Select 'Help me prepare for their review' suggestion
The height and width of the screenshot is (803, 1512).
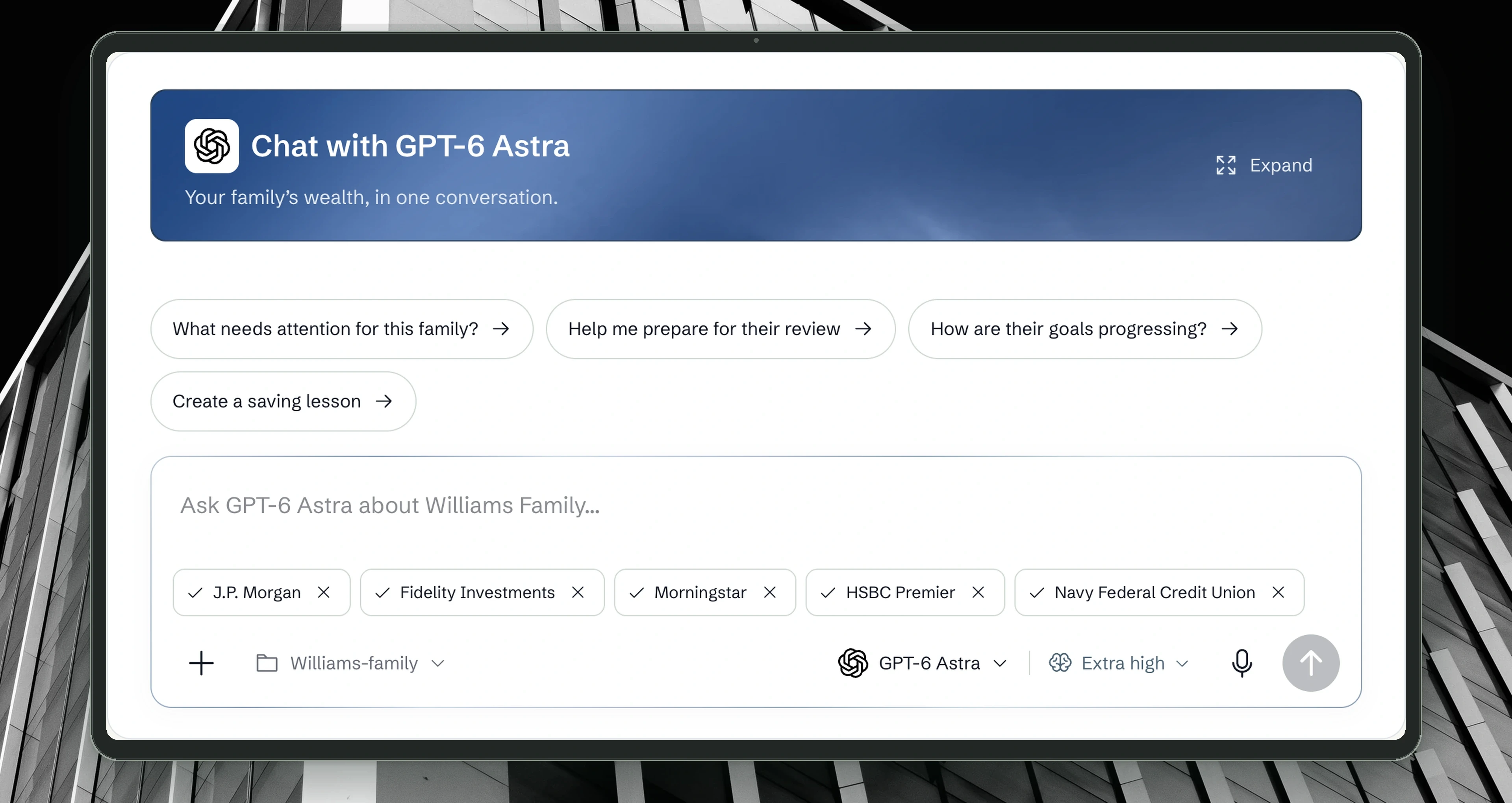click(720, 329)
